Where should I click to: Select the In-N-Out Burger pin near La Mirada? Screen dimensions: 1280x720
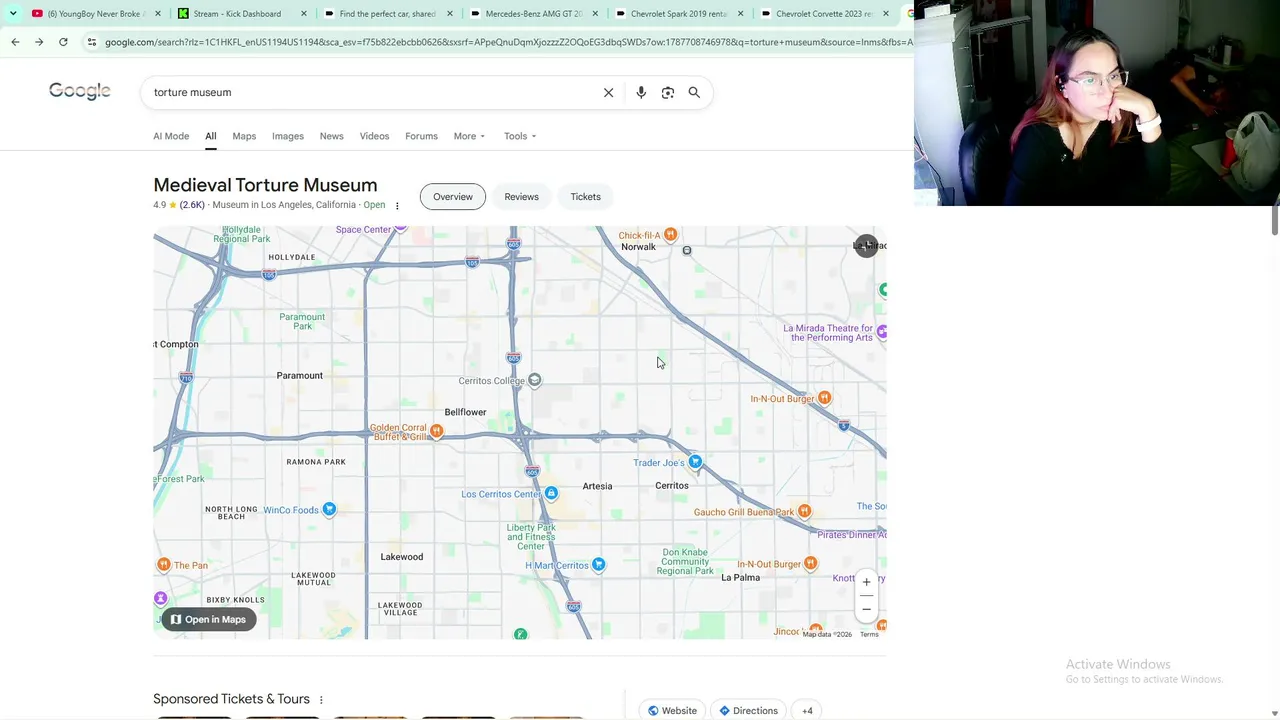(824, 398)
